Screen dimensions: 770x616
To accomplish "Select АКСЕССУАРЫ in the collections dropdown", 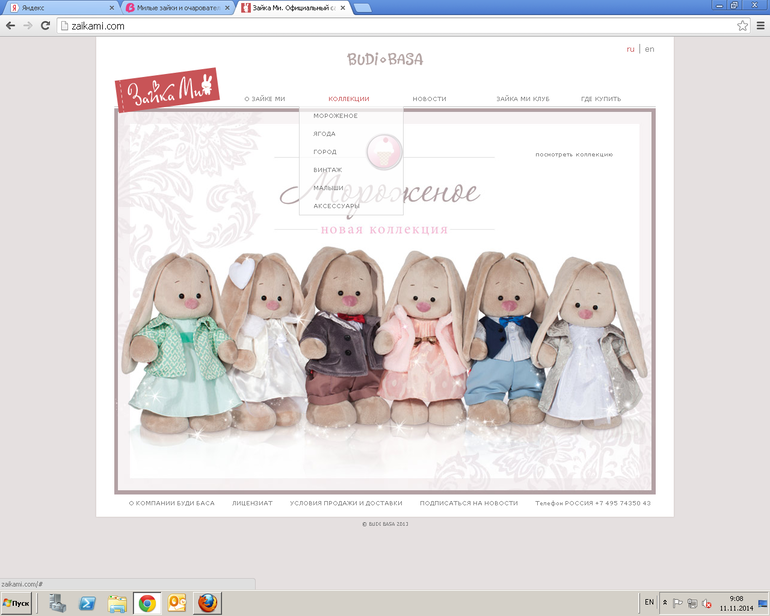I will coord(336,206).
